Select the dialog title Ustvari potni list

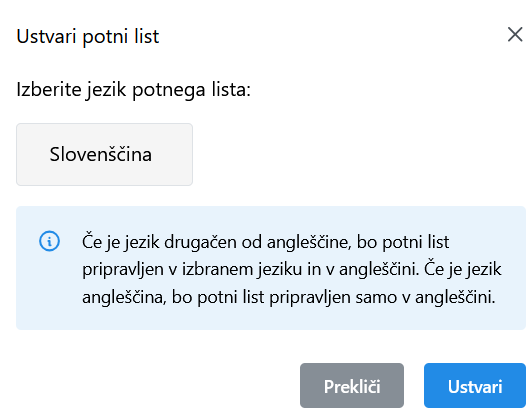88,36
